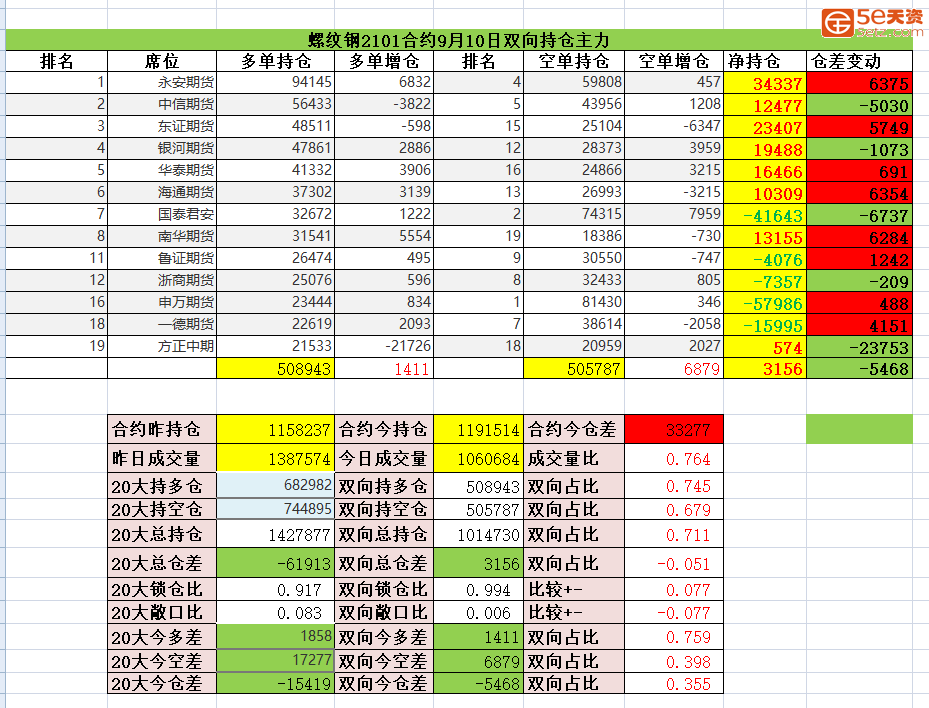Select the 20大今多差 label cell
The width and height of the screenshot is (929, 708).
pyautogui.click(x=162, y=636)
